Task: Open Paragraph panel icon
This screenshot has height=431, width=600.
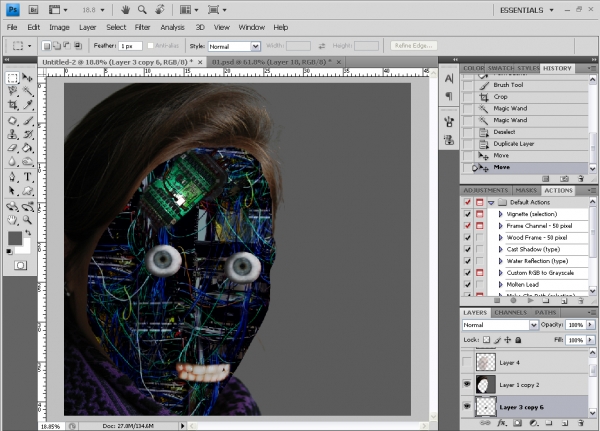Action: [449, 96]
